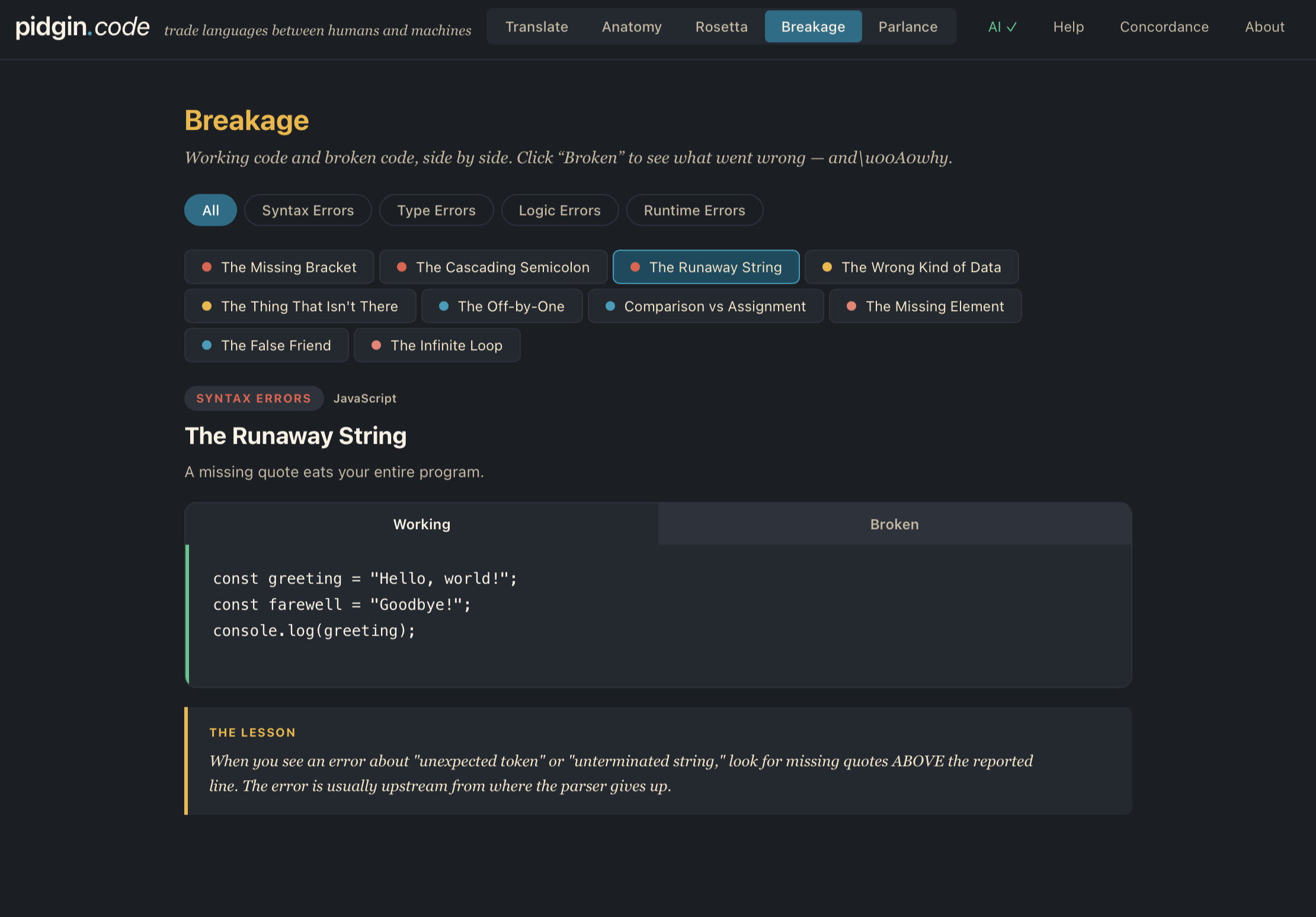Switch to the Broken code tab
The image size is (1316, 917).
(x=894, y=524)
